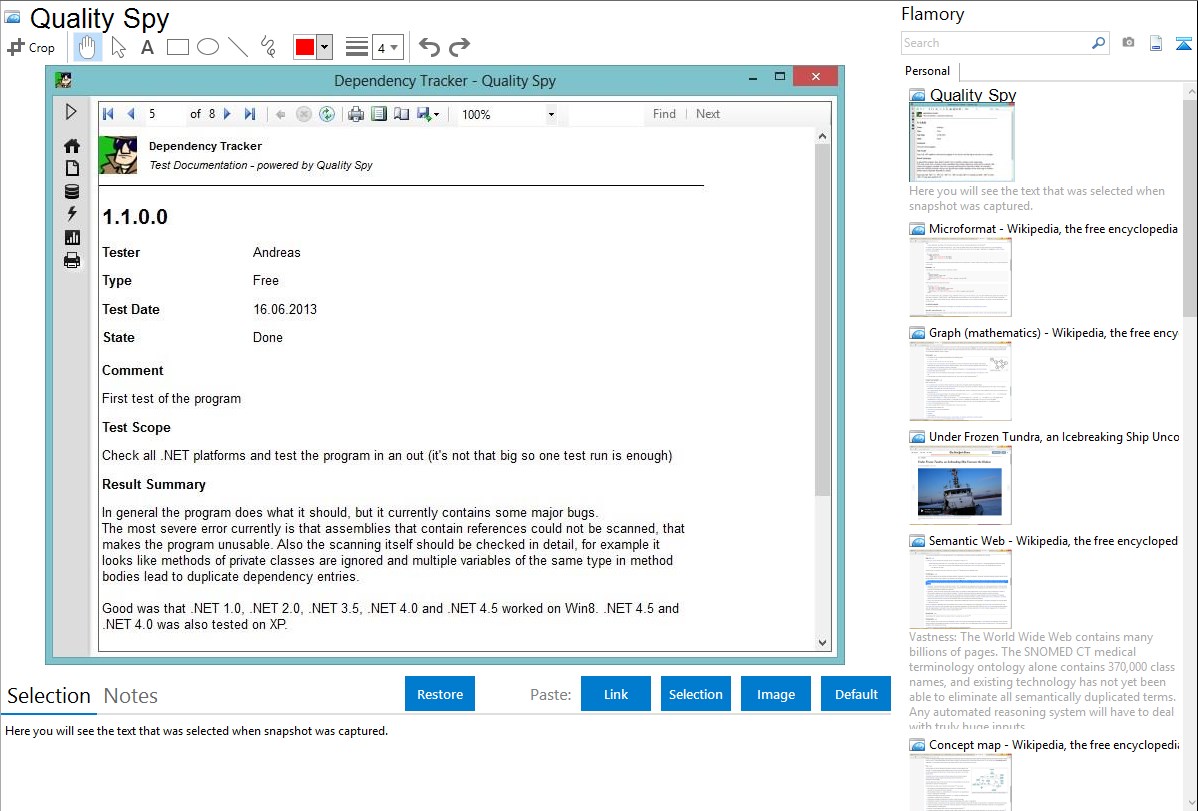Click the Paste Image button
The width and height of the screenshot is (1198, 811).
point(776,694)
